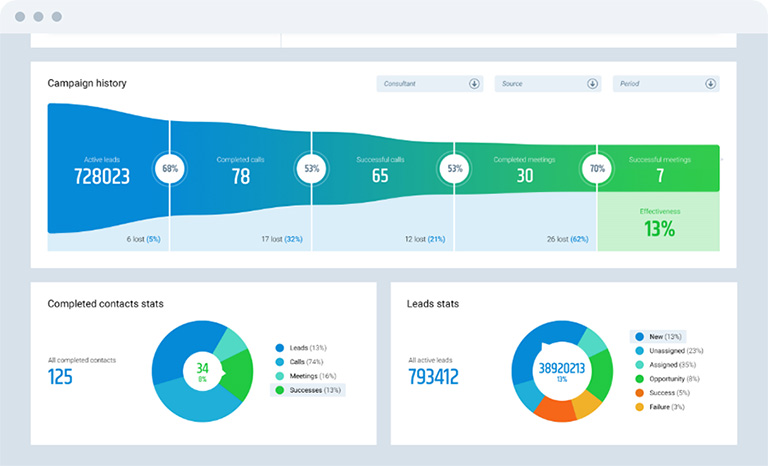Open the Period dropdown filter

pyautogui.click(x=665, y=84)
